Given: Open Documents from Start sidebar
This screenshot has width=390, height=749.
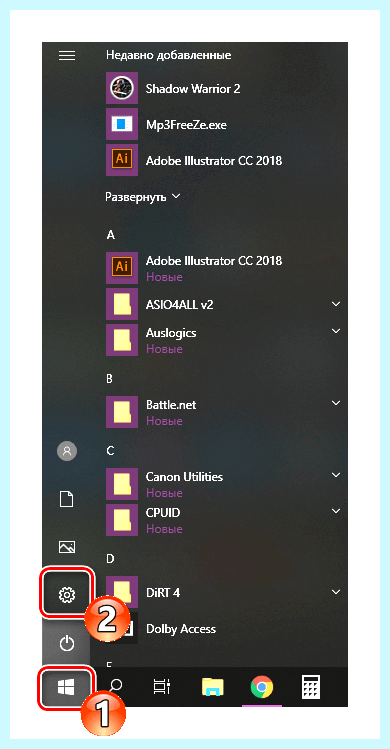Looking at the screenshot, I should point(67,500).
